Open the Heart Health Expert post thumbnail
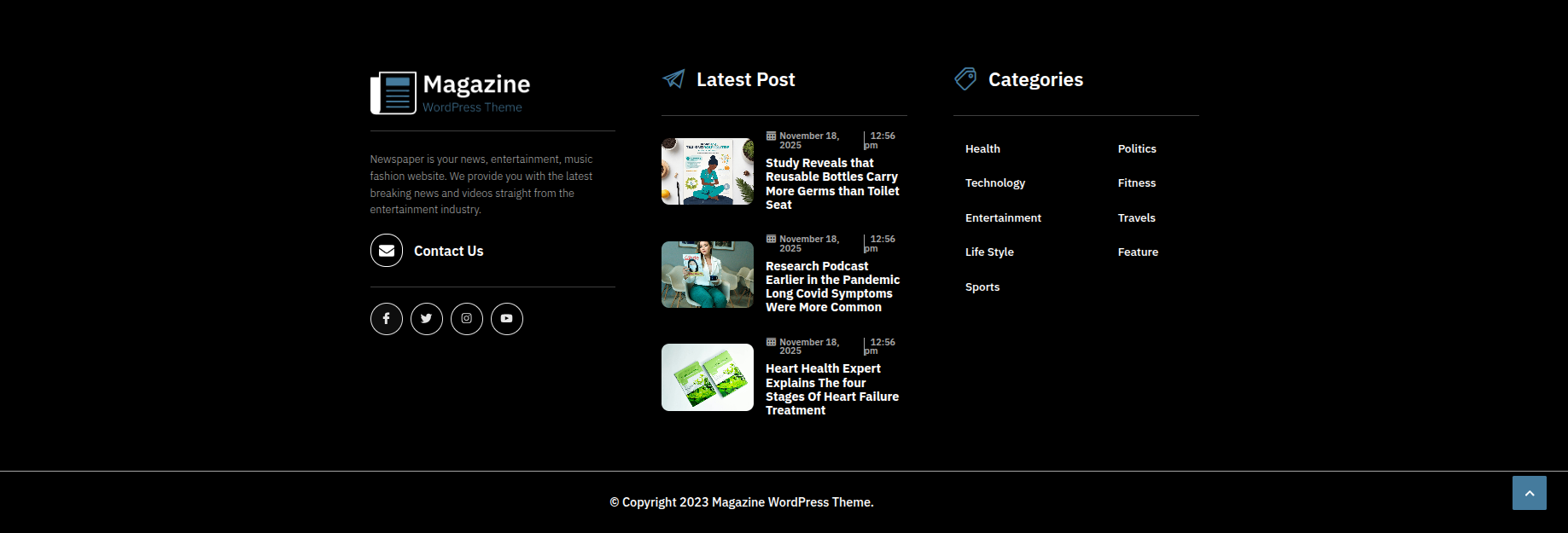Viewport: 1568px width, 533px height. tap(707, 377)
